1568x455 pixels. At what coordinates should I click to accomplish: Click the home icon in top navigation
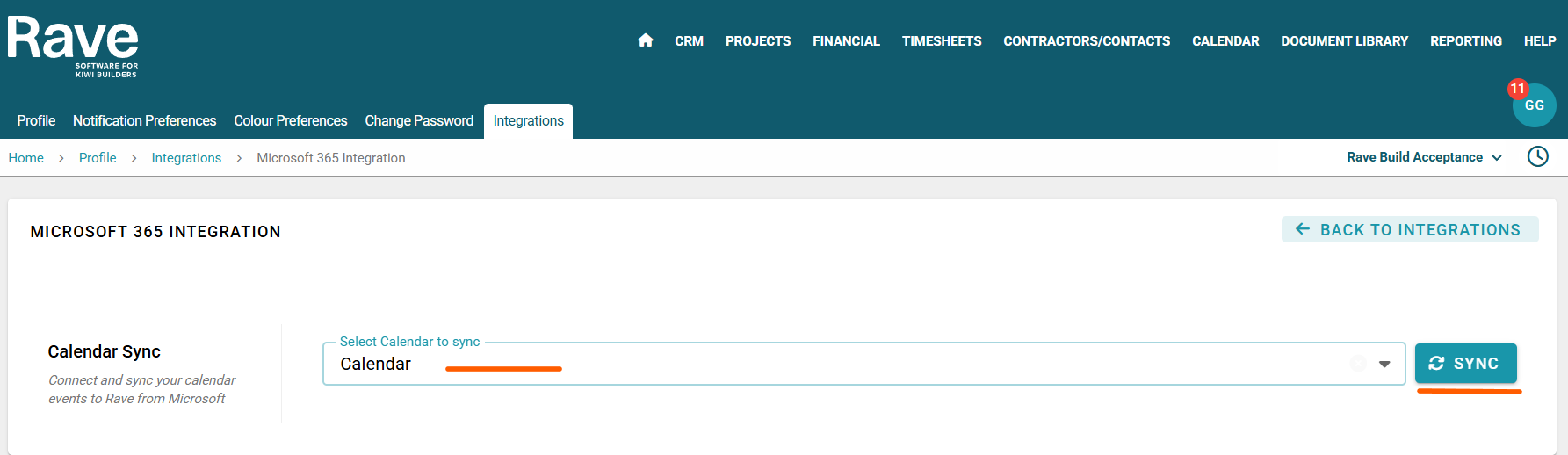(x=646, y=40)
